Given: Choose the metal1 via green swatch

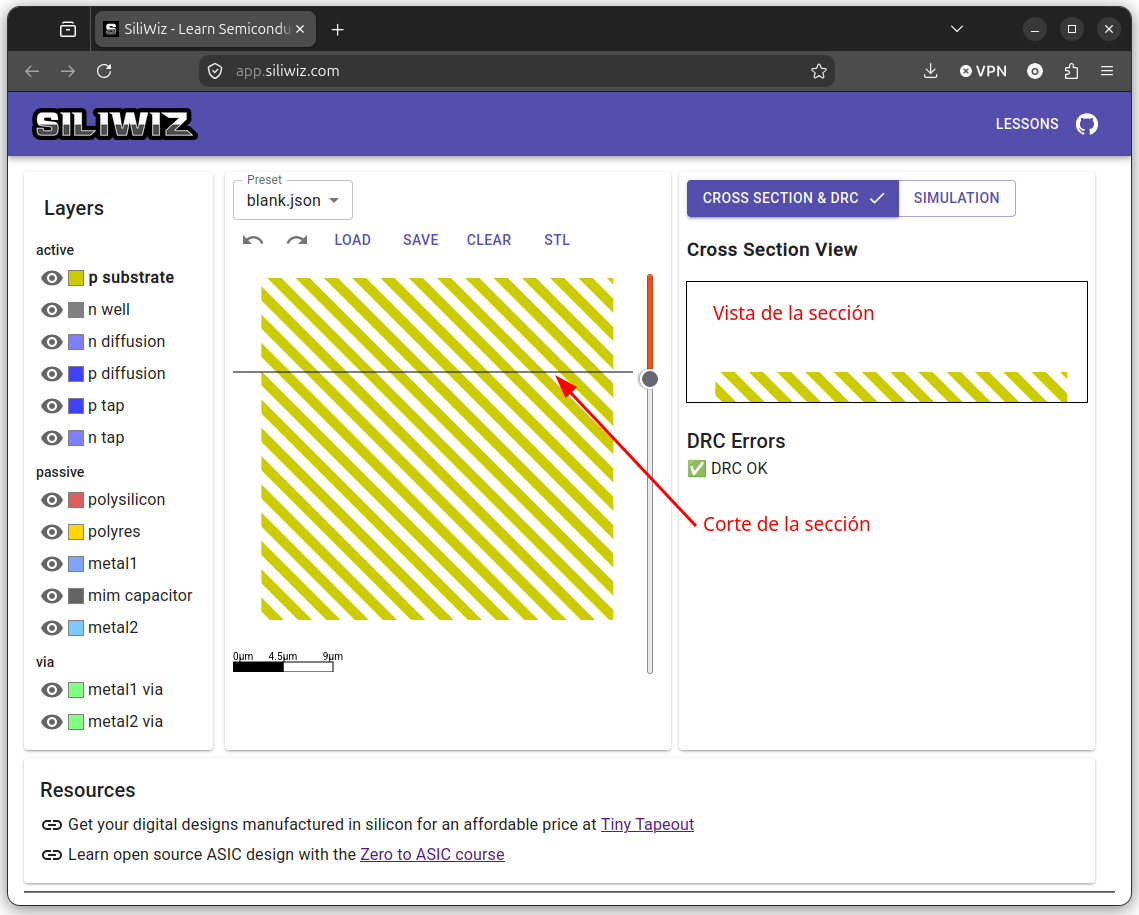Looking at the screenshot, I should 76,690.
